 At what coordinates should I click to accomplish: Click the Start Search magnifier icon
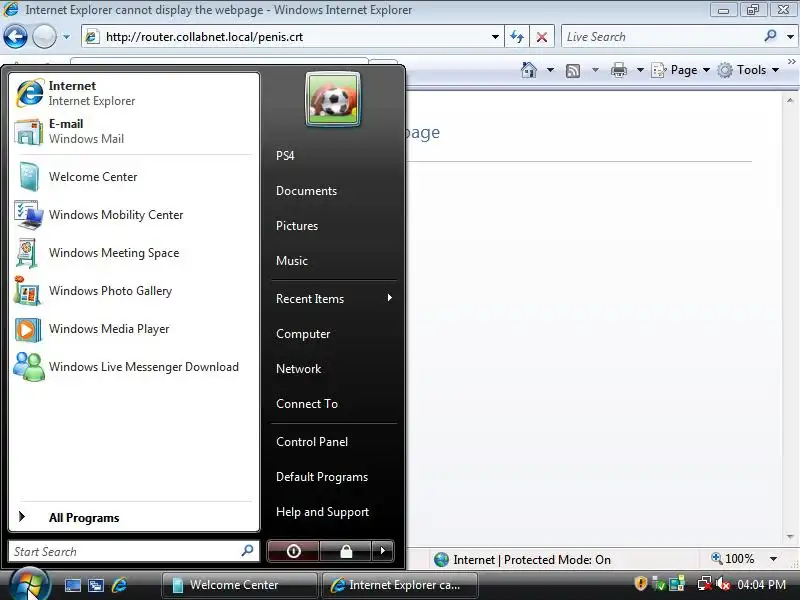click(247, 551)
